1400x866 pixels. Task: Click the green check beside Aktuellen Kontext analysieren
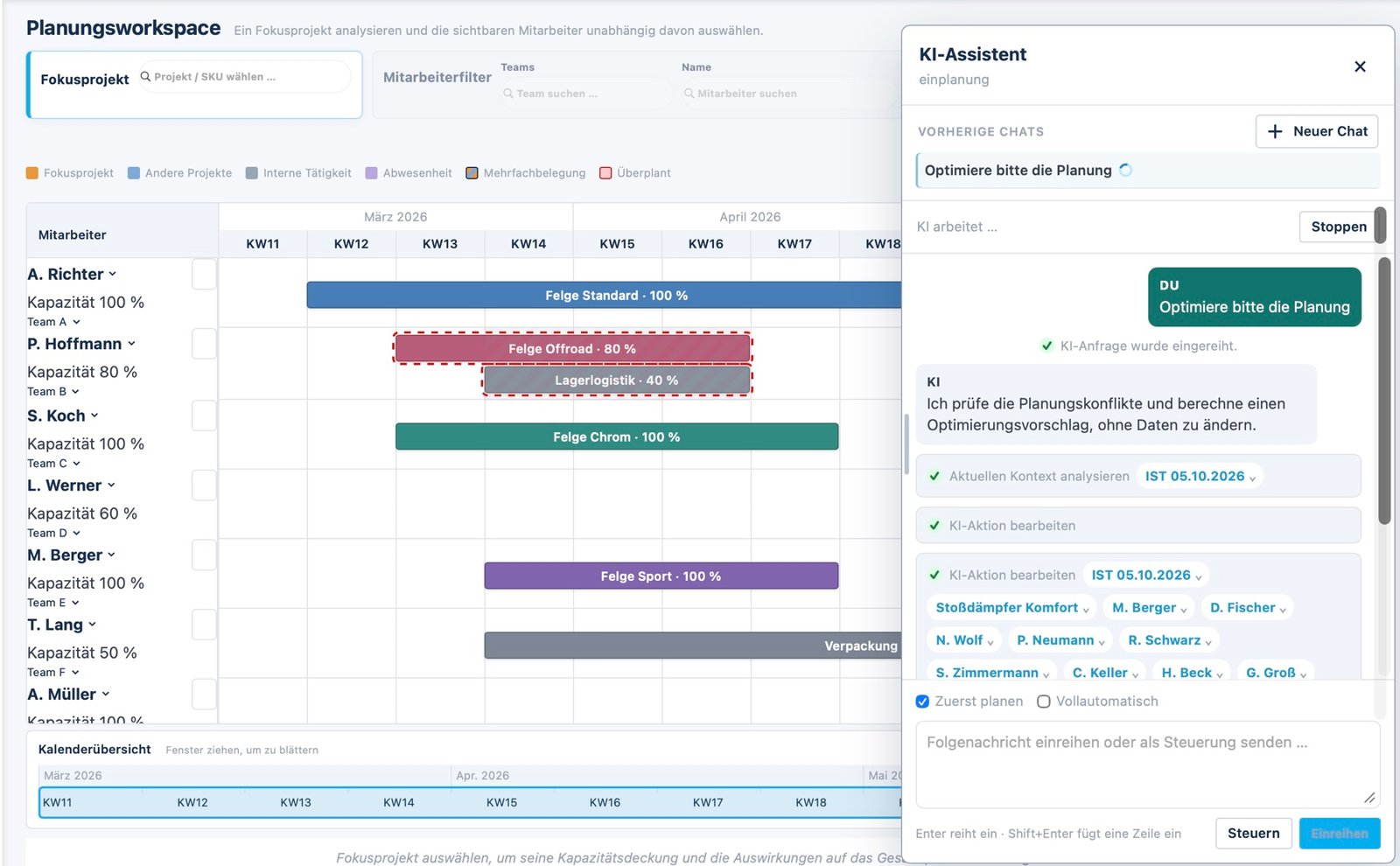tap(934, 476)
